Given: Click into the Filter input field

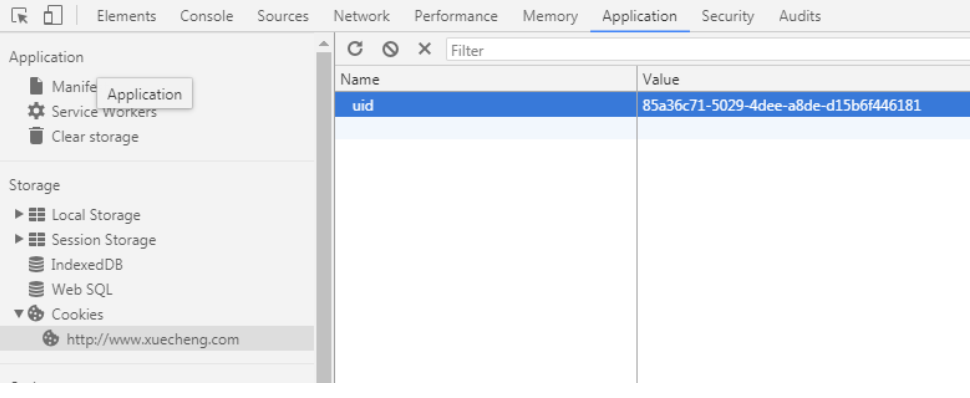Looking at the screenshot, I should [708, 50].
